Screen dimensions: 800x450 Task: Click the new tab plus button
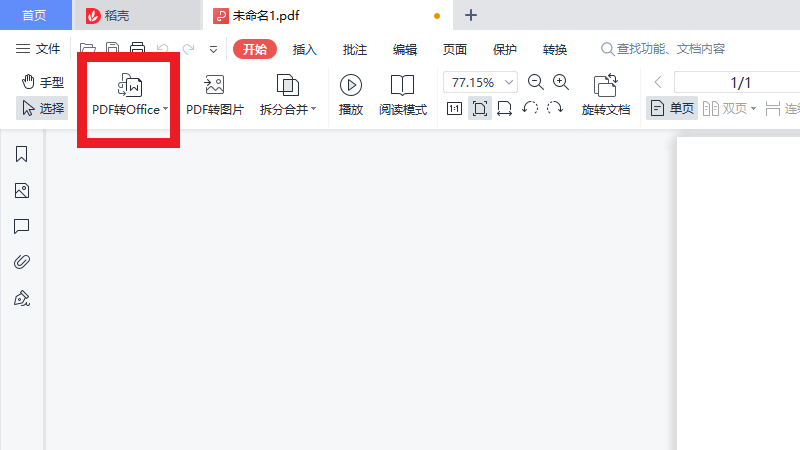(471, 15)
